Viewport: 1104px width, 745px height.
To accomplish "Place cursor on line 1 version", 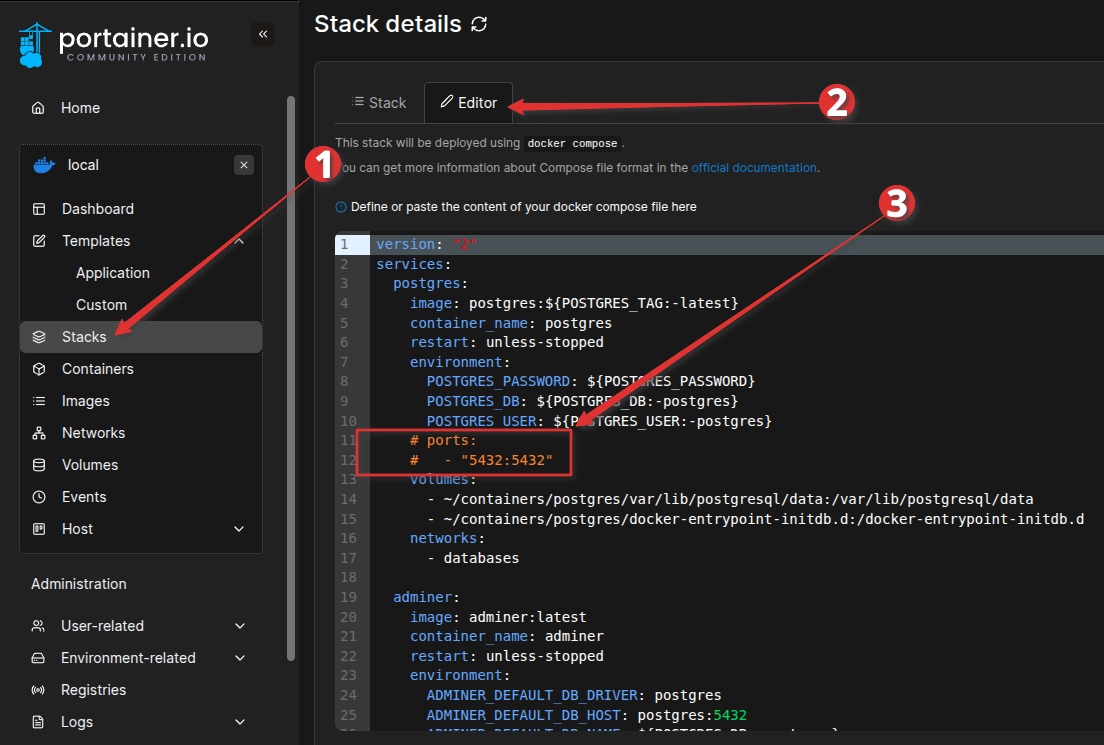I will tap(427, 244).
